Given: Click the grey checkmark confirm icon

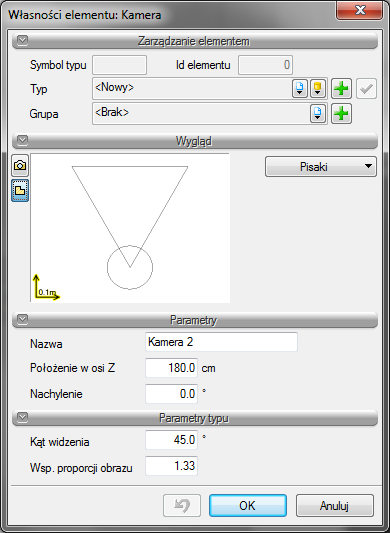Looking at the screenshot, I should pos(366,89).
